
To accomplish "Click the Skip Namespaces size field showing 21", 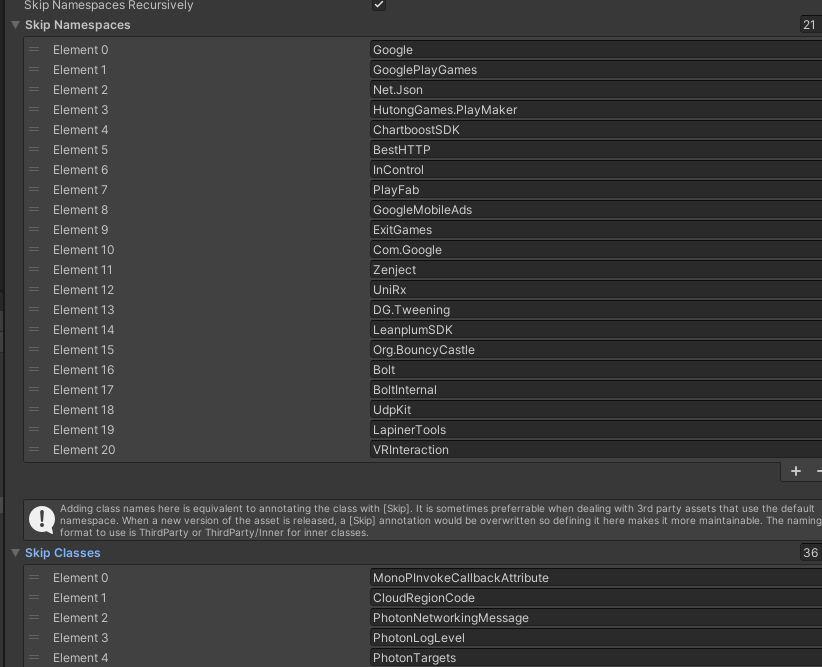I will [811, 25].
